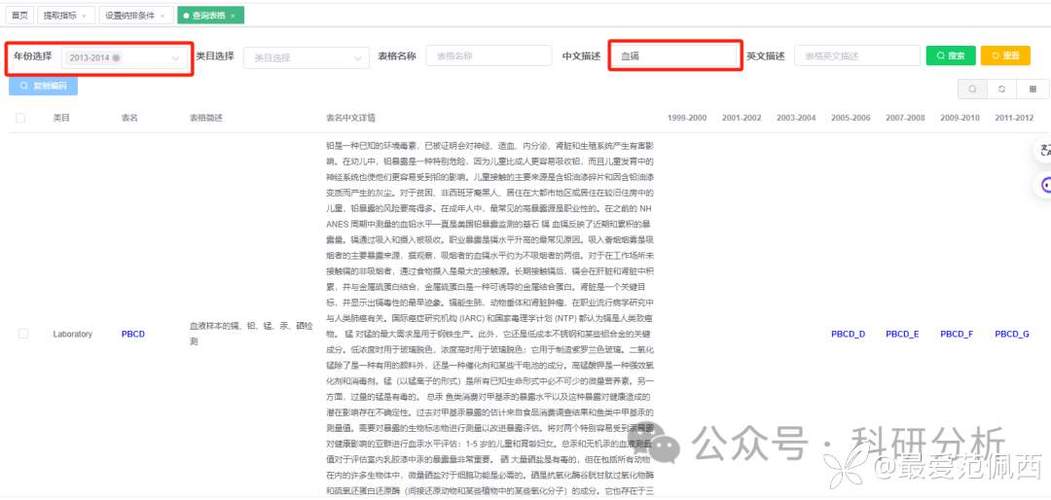Click the 年份选择 filter label

(33, 56)
